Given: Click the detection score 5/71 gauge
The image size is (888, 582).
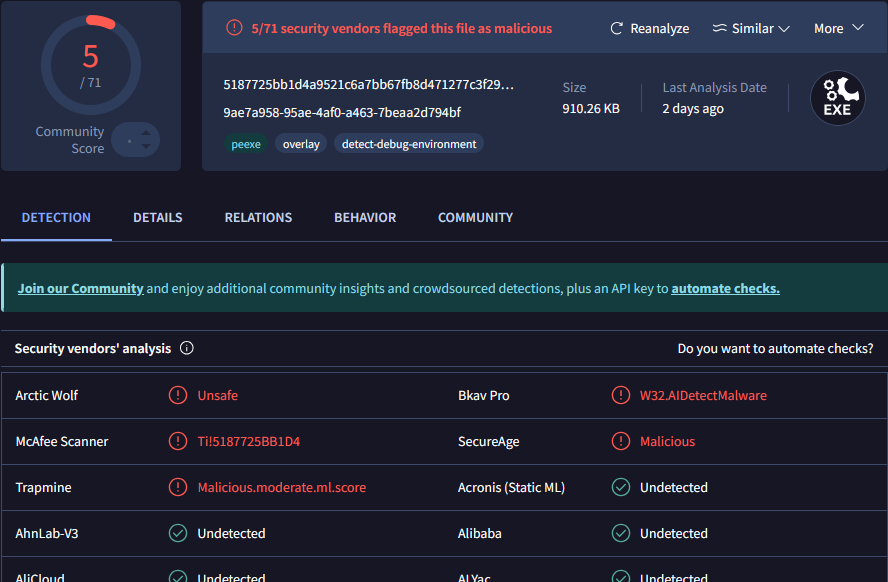Looking at the screenshot, I should click(91, 65).
